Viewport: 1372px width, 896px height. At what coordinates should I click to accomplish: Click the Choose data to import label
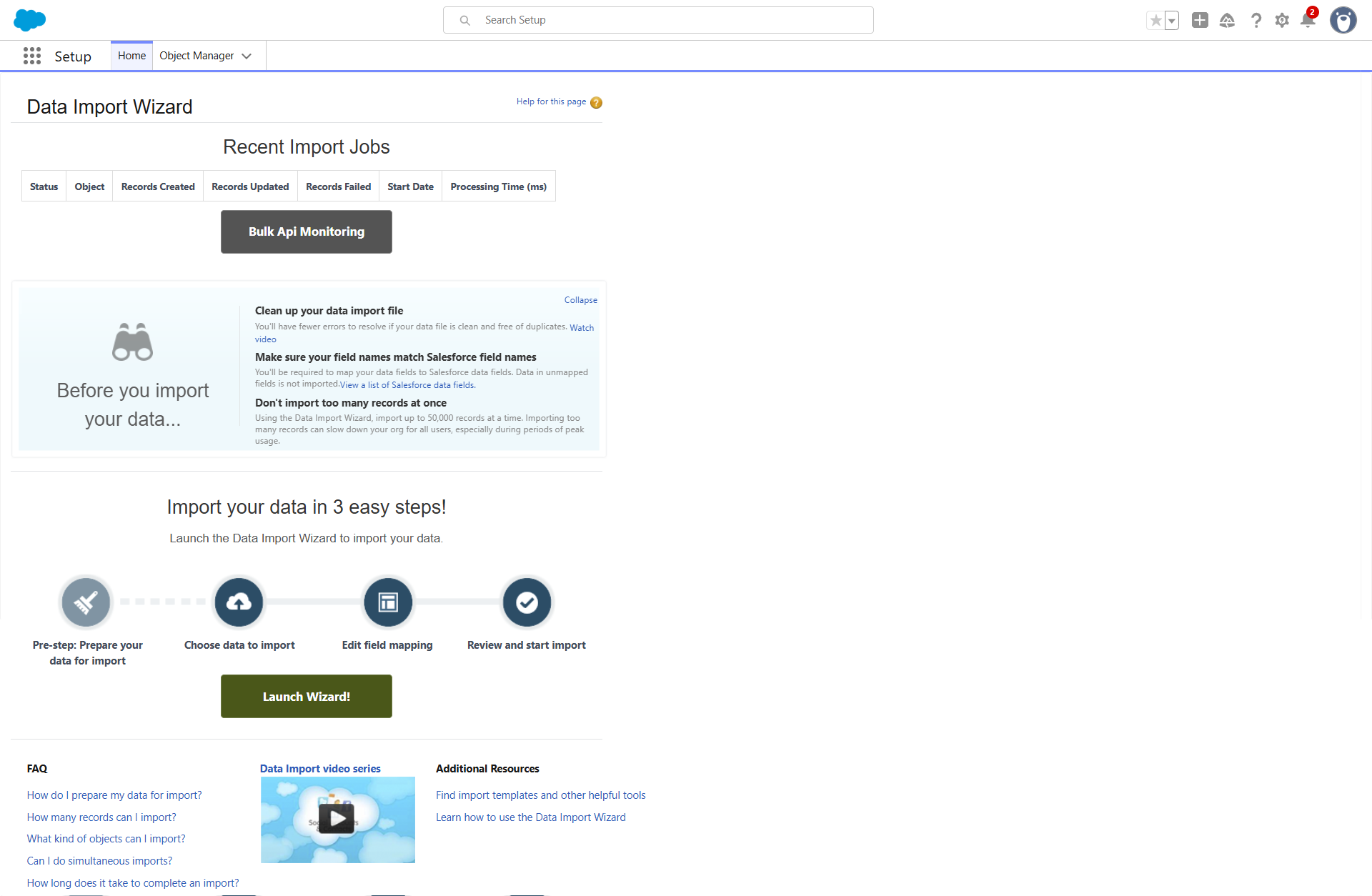pos(239,645)
